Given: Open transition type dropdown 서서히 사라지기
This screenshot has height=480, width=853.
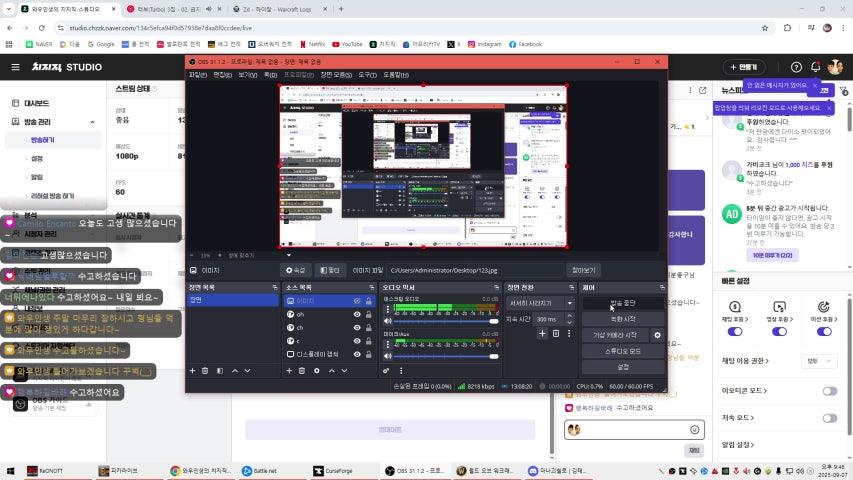Looking at the screenshot, I should tap(540, 303).
